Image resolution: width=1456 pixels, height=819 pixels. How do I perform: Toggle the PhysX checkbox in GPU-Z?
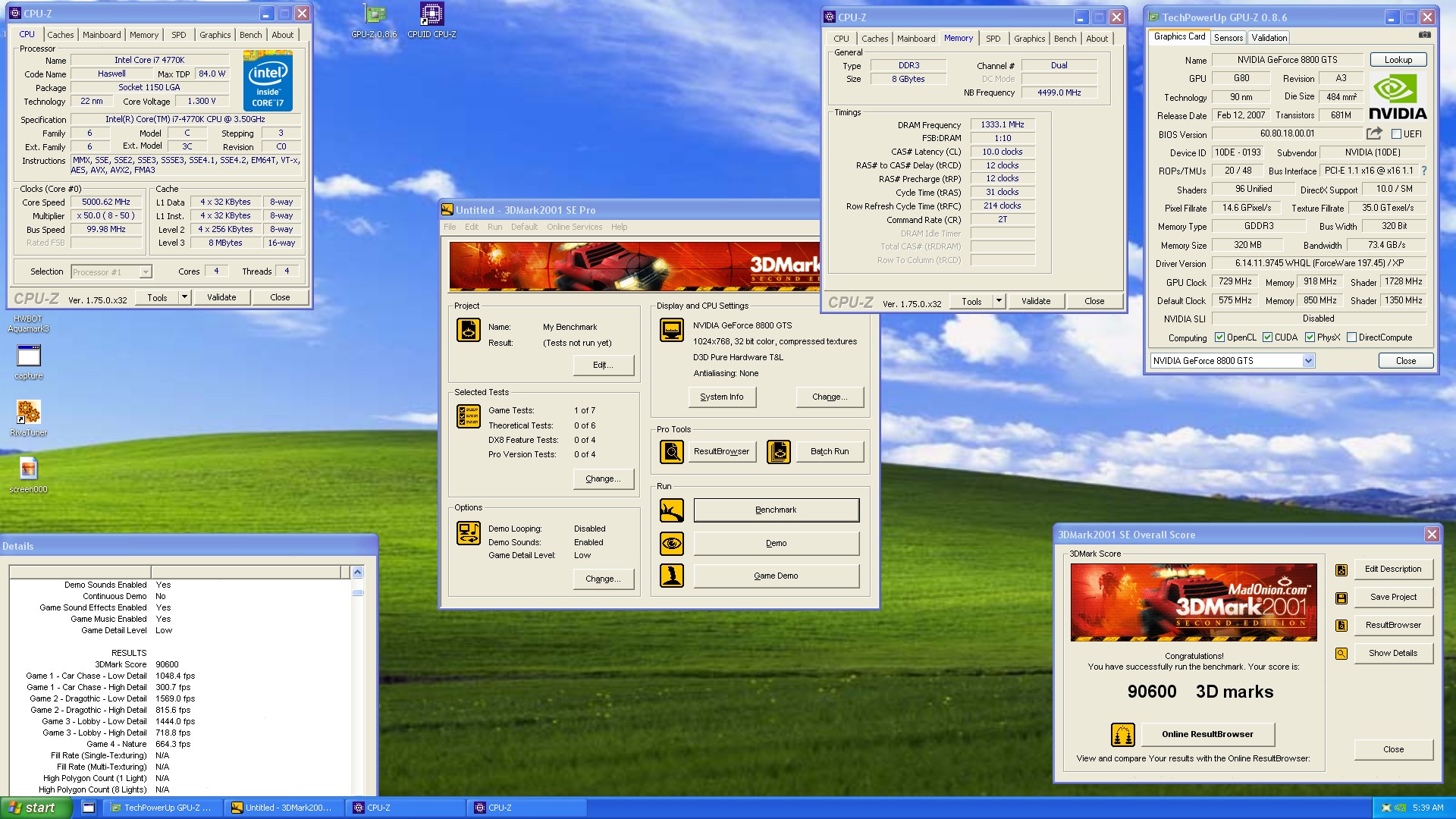pos(1310,337)
